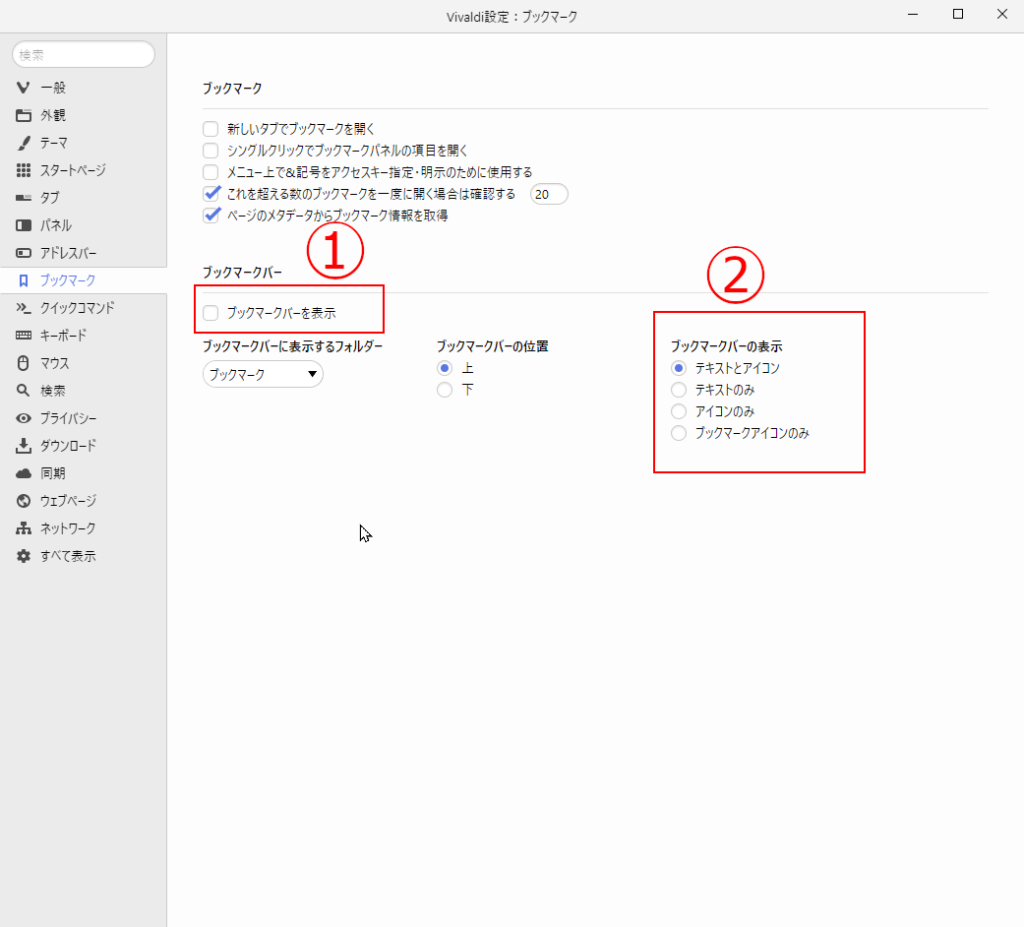Click the マウス mouse icon

[23, 363]
